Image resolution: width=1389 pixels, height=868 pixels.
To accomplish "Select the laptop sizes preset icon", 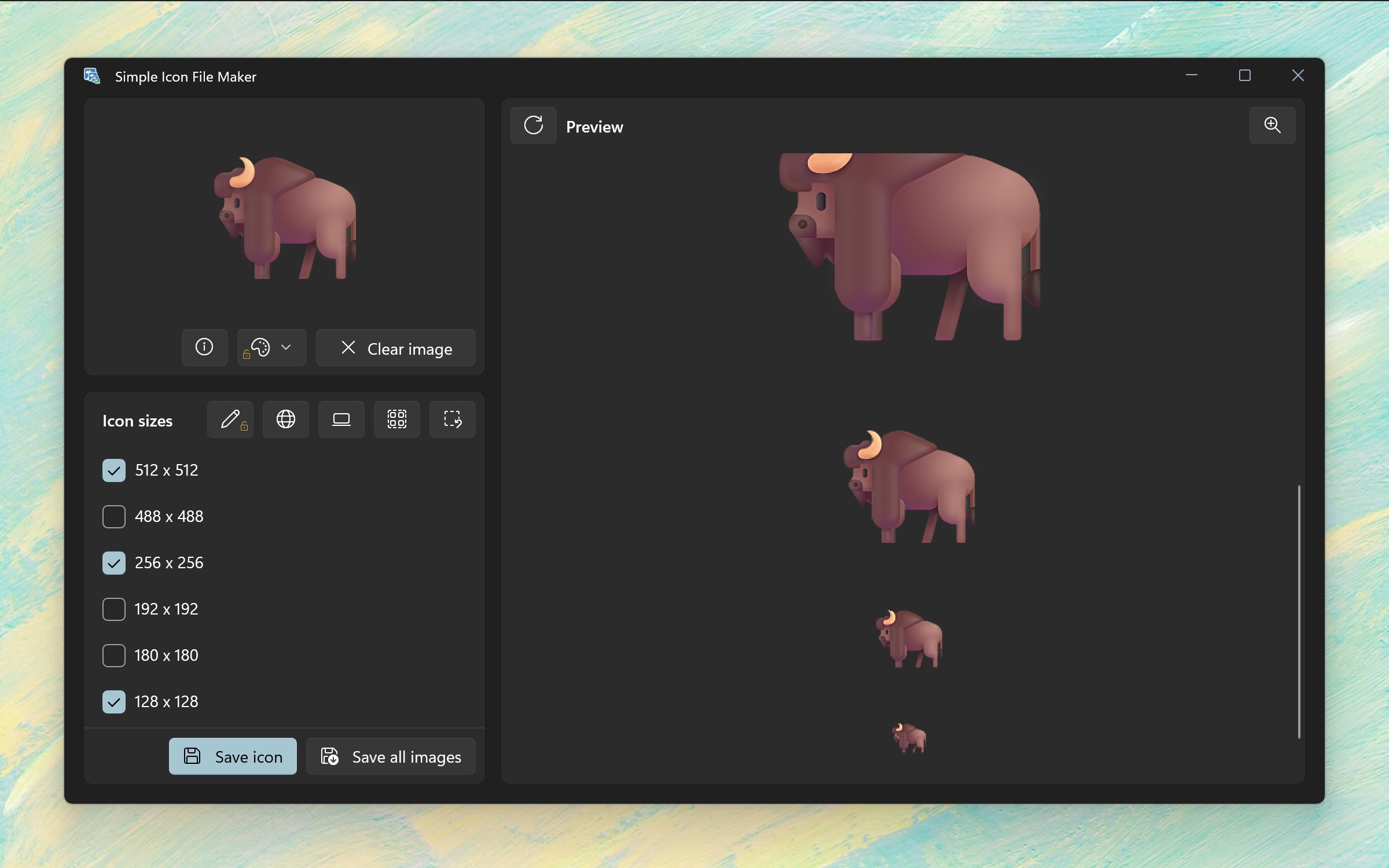I will (x=341, y=420).
